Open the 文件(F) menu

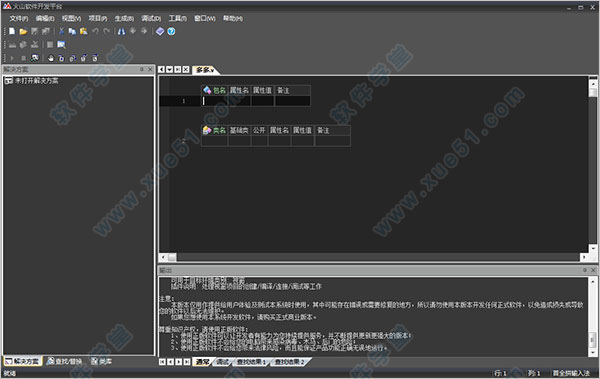point(19,18)
